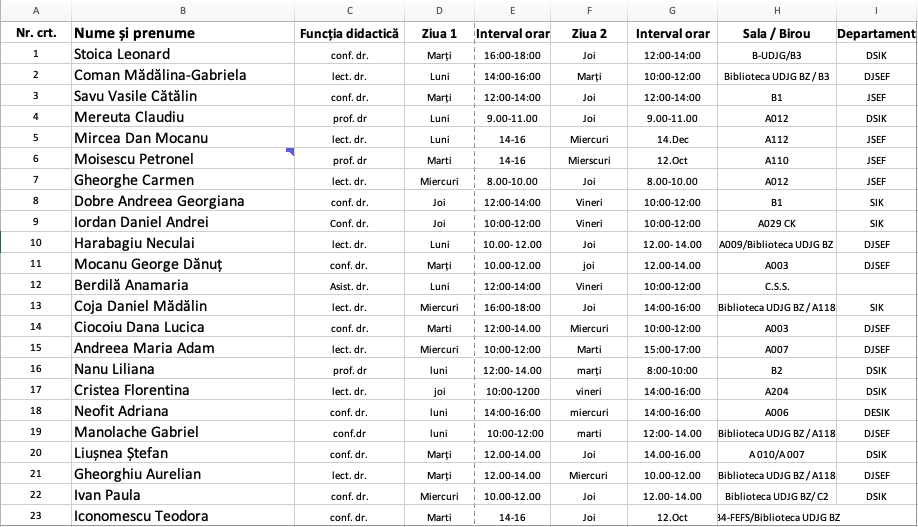The height and width of the screenshot is (527, 918).
Task: Click the 'Asist. dr.' position cell
Action: [x=349, y=285]
